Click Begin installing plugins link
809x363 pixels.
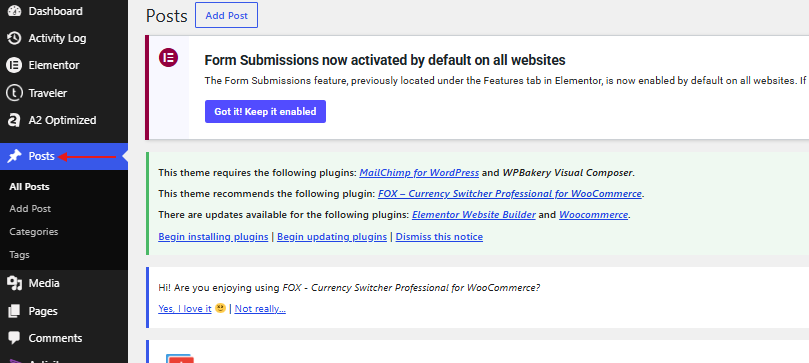(x=213, y=237)
